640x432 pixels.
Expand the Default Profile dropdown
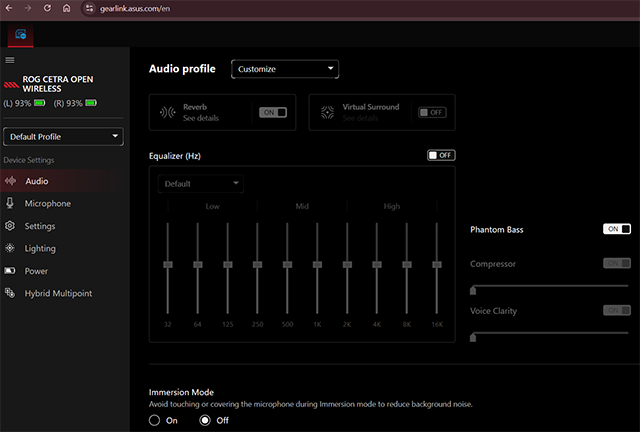click(64, 137)
